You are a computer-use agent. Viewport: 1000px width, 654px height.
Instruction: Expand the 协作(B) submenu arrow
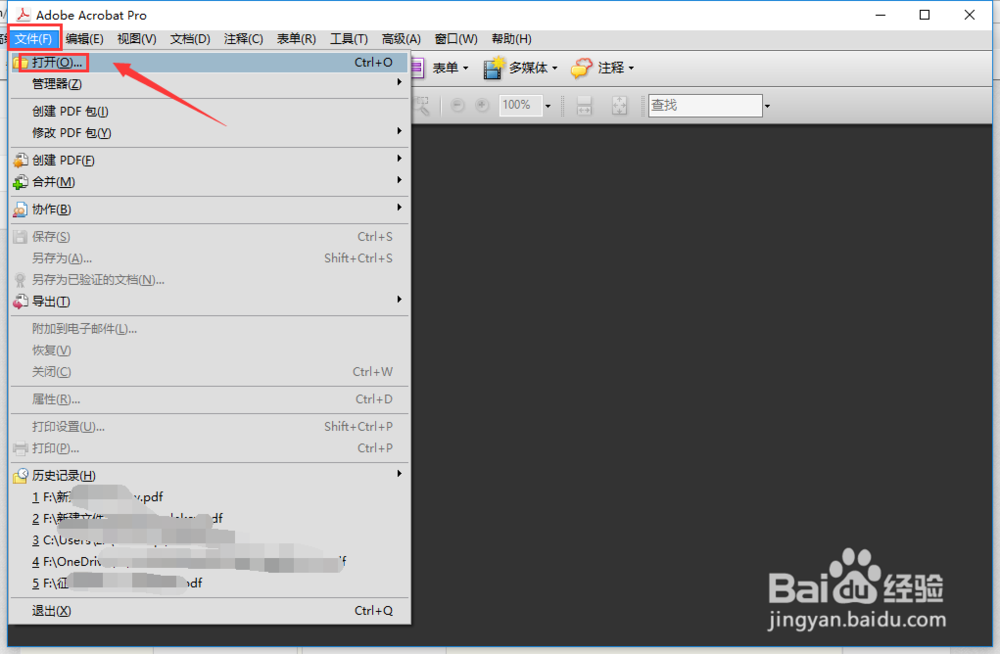[x=399, y=207]
